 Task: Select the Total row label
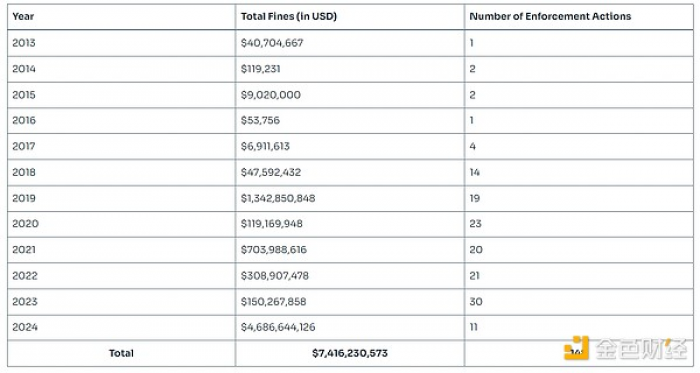click(121, 353)
